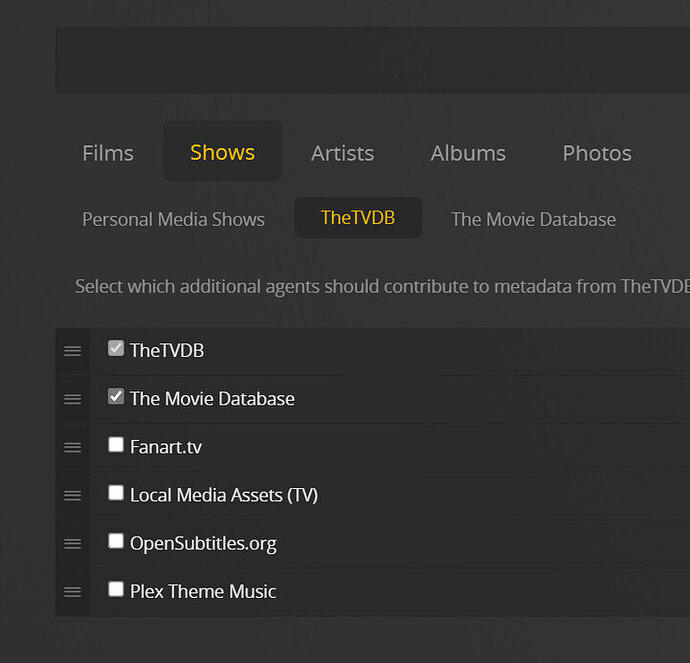Switch to the Photos tab
The image size is (690, 663).
pos(597,153)
